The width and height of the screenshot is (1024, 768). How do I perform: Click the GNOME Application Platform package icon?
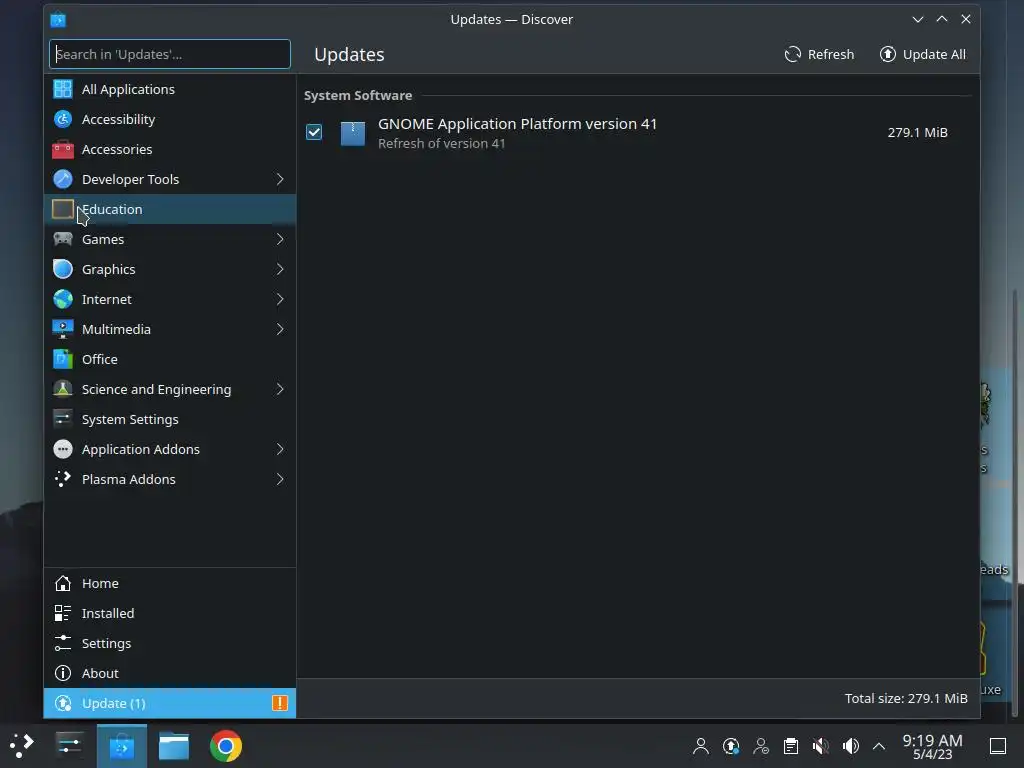pos(353,133)
